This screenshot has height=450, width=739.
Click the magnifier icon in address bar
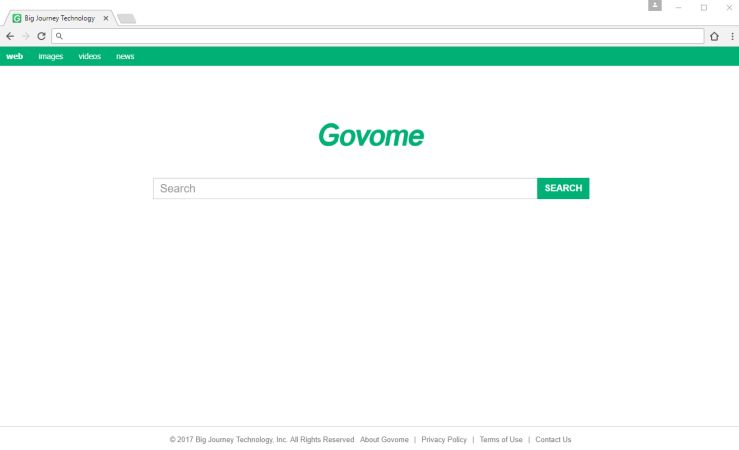pyautogui.click(x=59, y=36)
